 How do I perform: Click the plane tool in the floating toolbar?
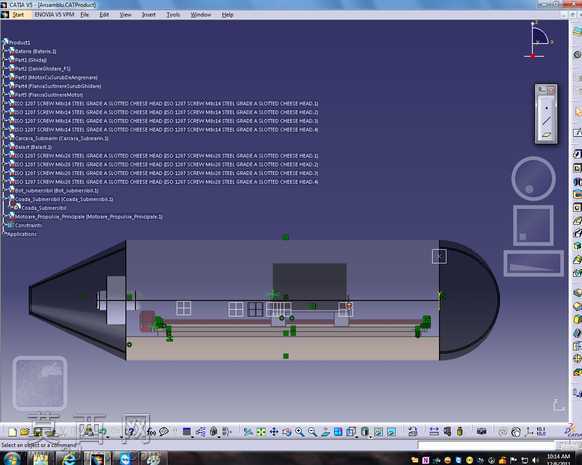[x=546, y=135]
